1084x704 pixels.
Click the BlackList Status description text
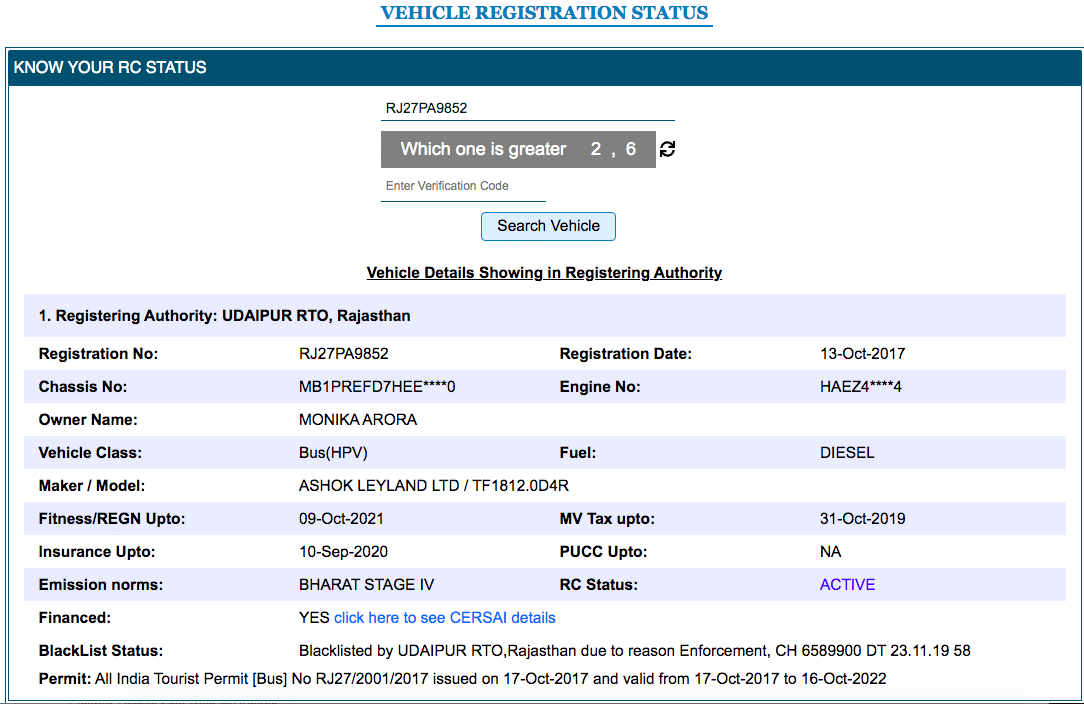click(634, 651)
